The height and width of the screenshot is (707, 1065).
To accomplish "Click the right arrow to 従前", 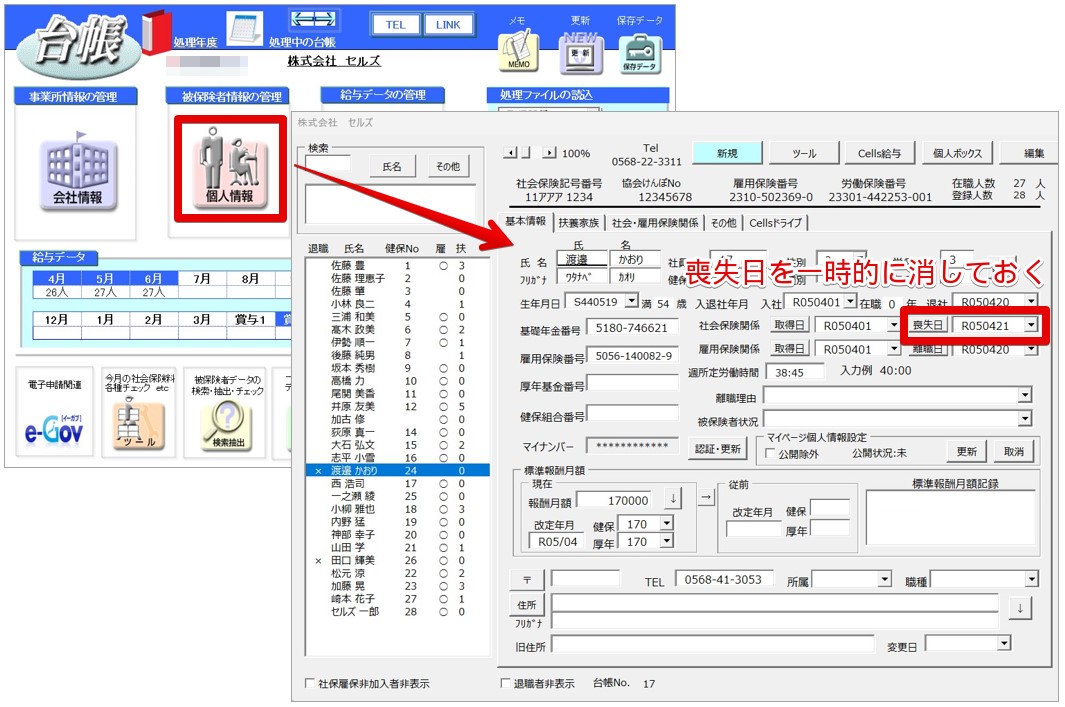I will (706, 497).
